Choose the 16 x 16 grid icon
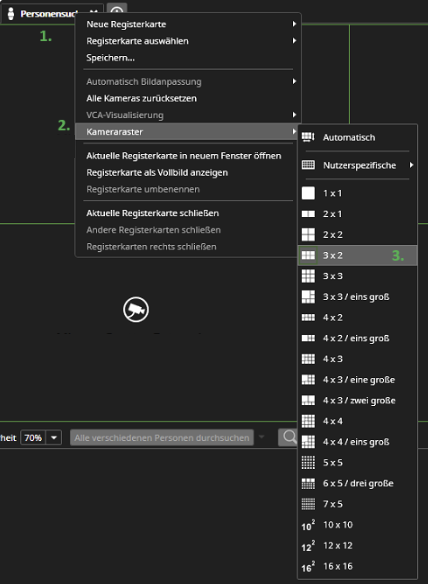This screenshot has height=584, width=428. pos(308,567)
